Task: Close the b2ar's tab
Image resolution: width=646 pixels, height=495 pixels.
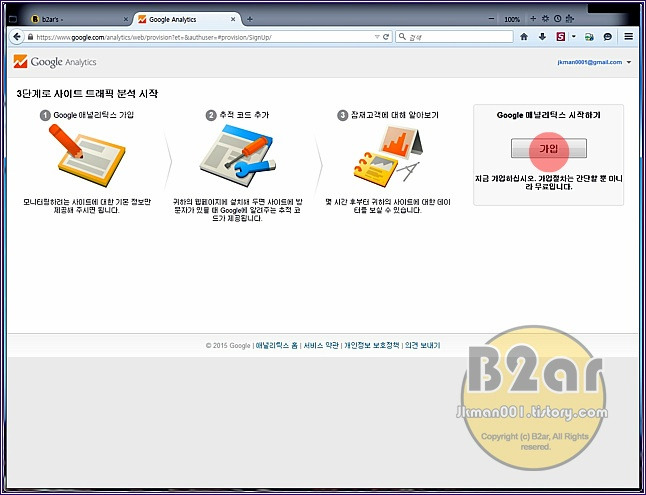Action: tap(126, 19)
